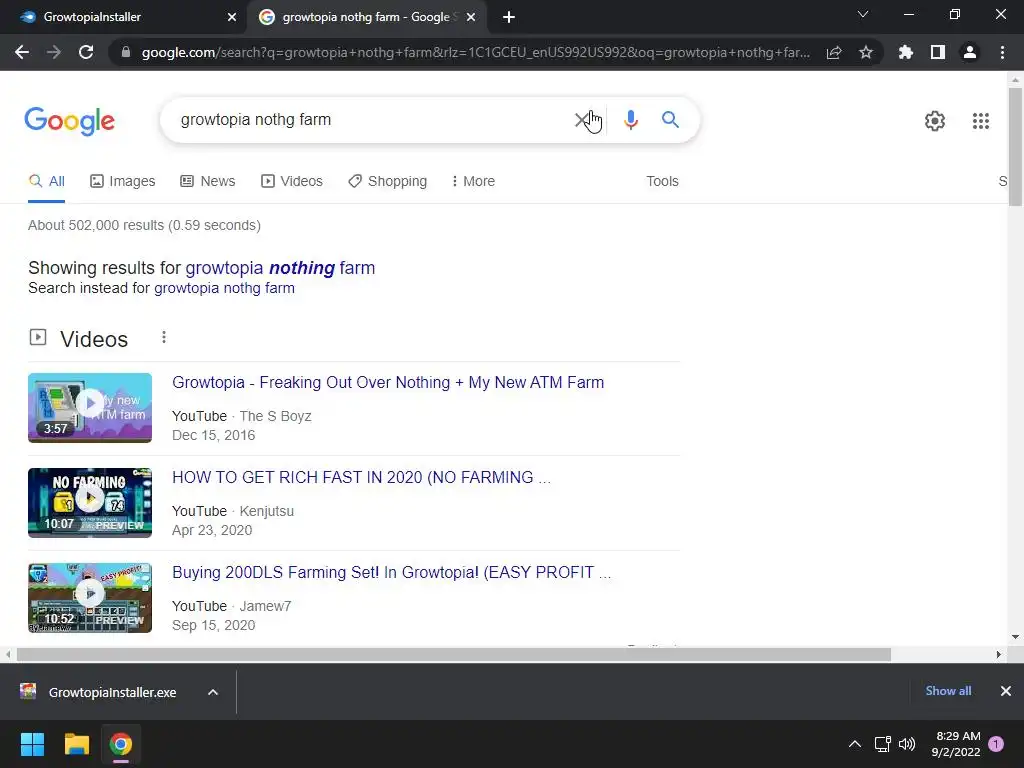The image size is (1024, 768).
Task: Click the About 502,000 results text
Action: tap(144, 225)
